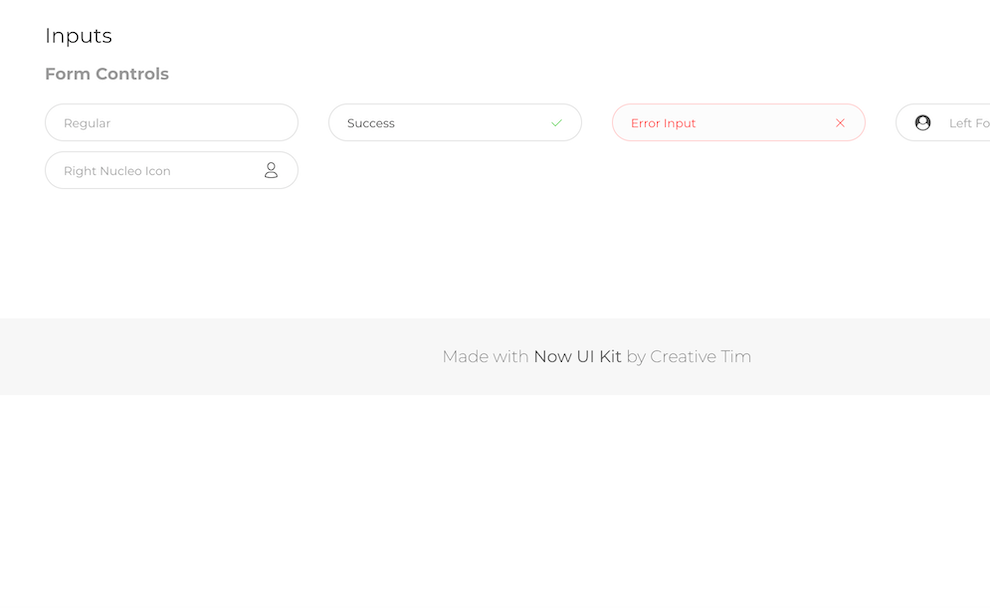
Task: Click the Now UI Kit link in the footer
Action: [x=578, y=356]
